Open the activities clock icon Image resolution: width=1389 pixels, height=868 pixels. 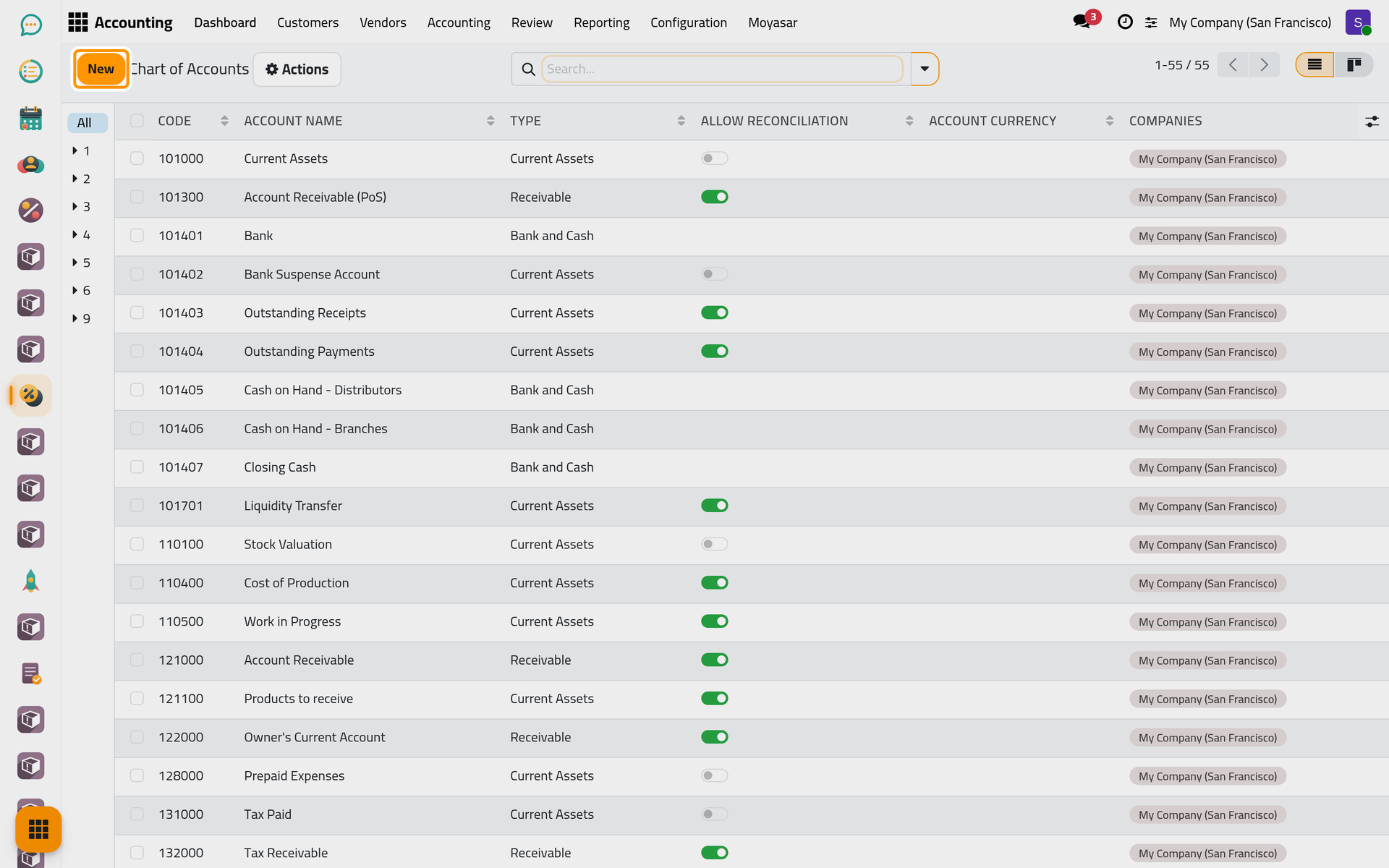[1125, 22]
